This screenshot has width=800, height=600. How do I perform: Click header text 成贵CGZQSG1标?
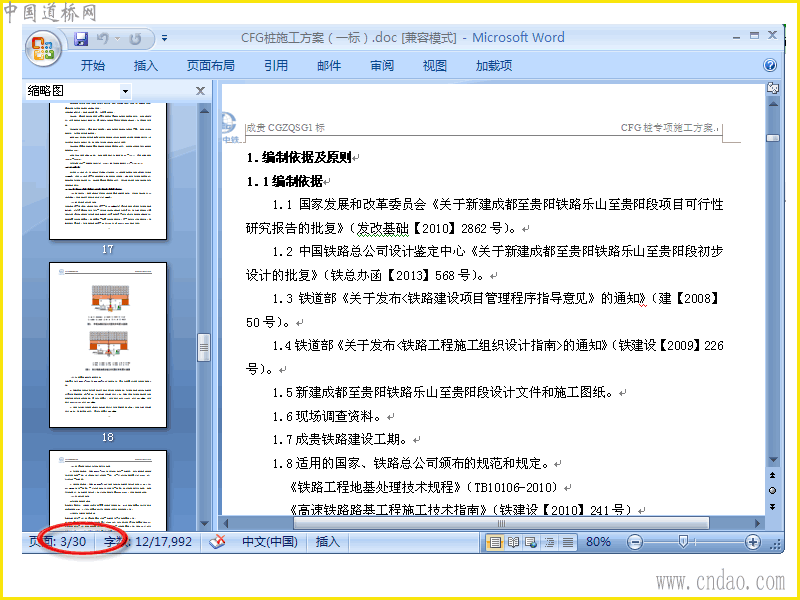click(x=286, y=128)
